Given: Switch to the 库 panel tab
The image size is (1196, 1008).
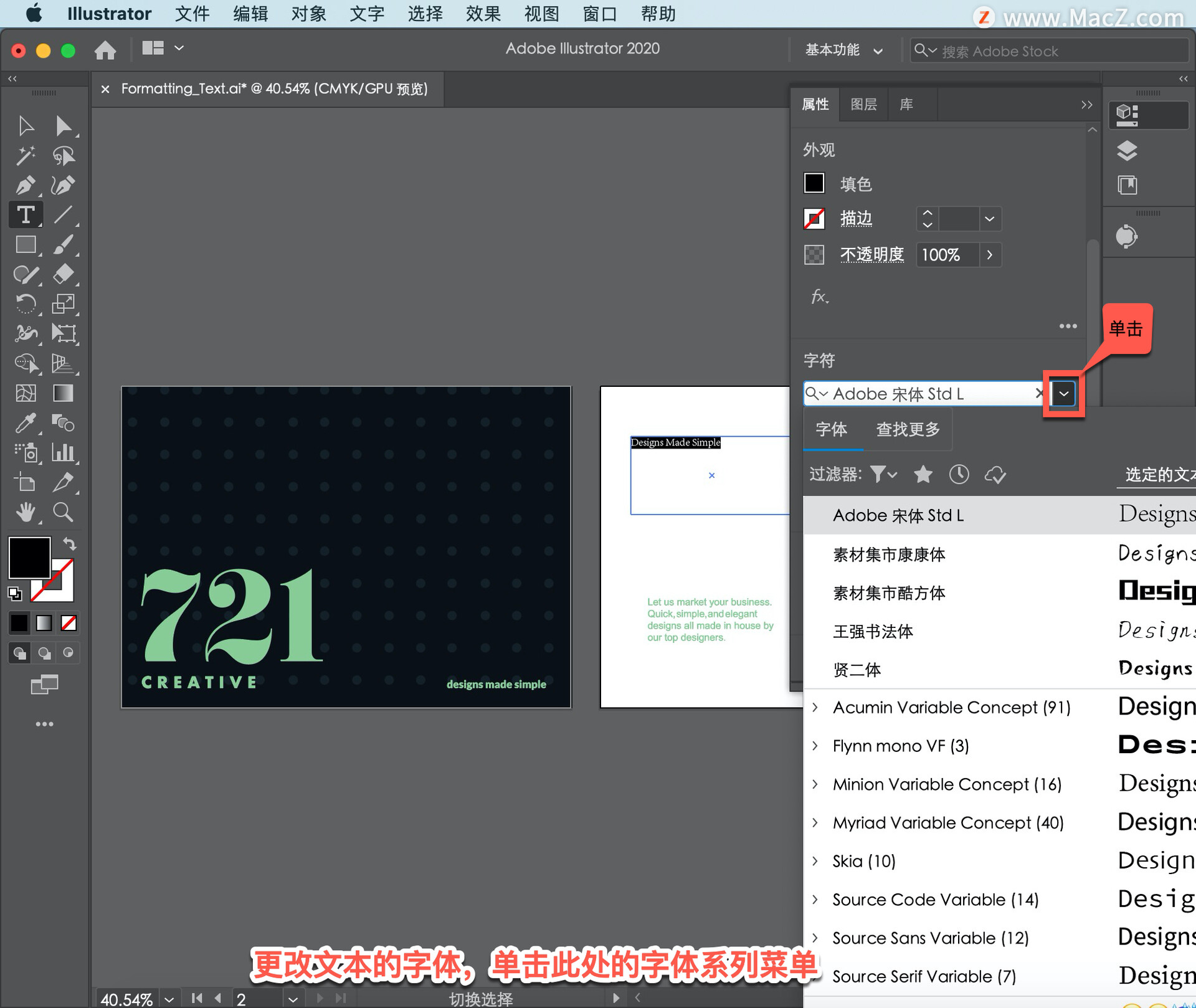Looking at the screenshot, I should point(906,104).
